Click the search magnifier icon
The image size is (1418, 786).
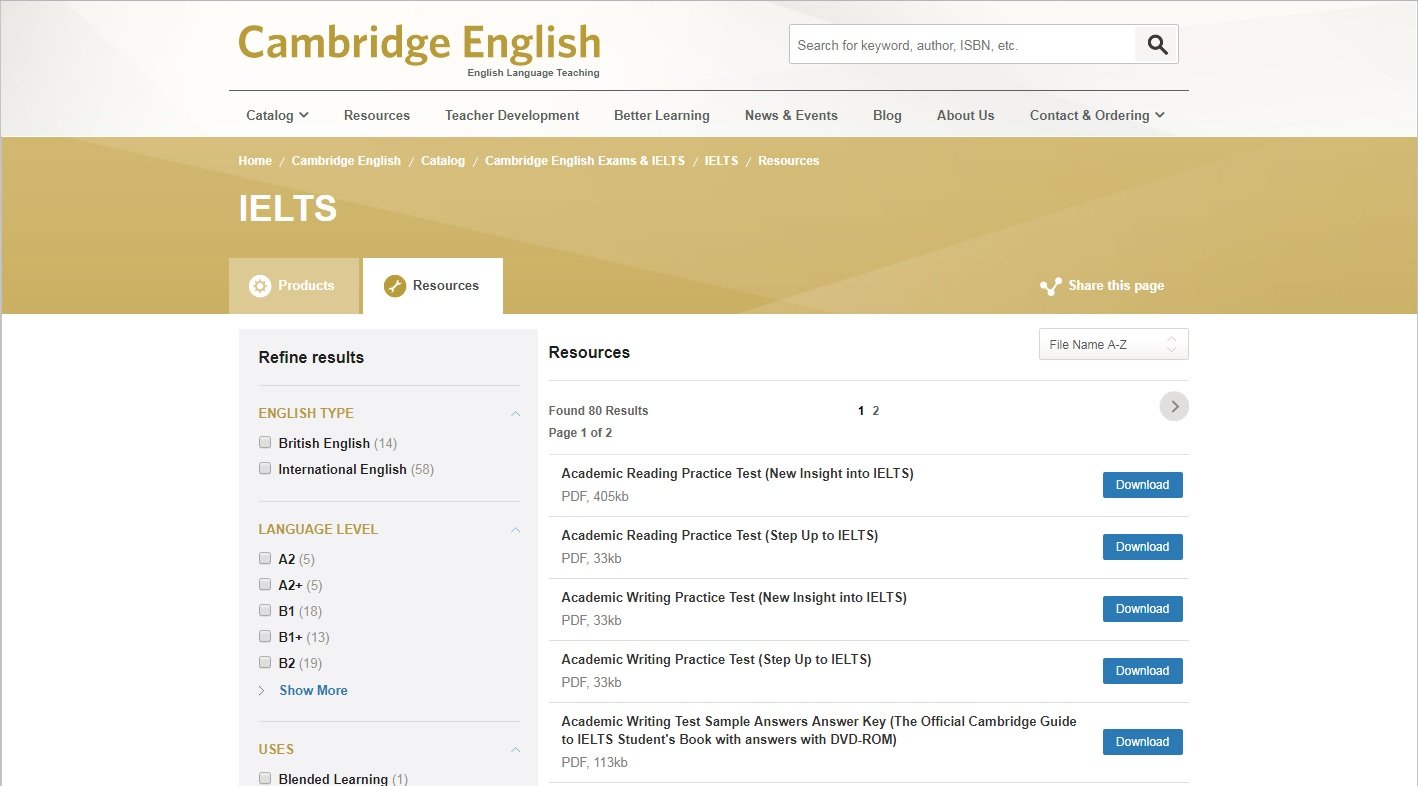pyautogui.click(x=1157, y=44)
